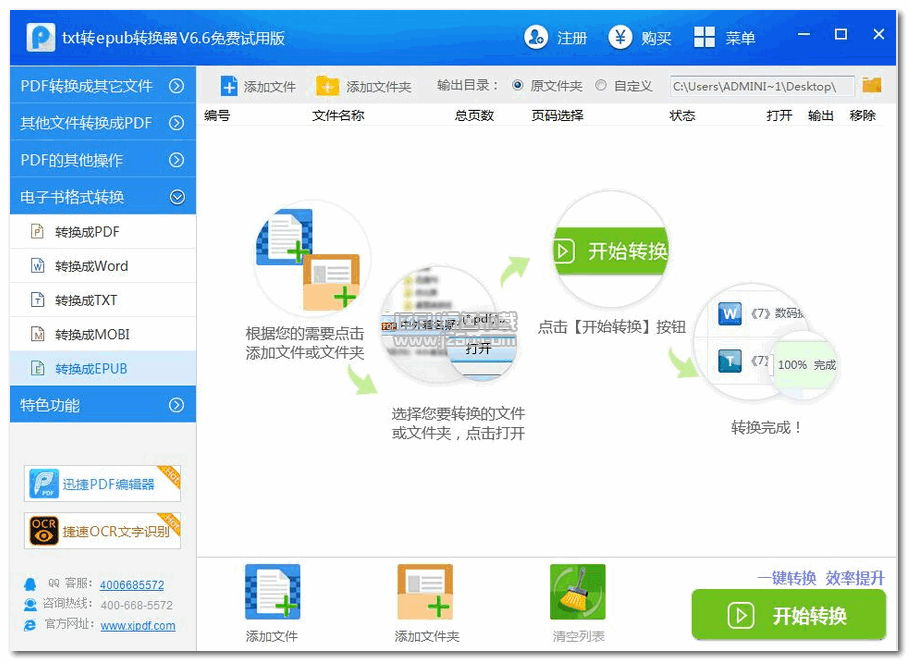Viewport: 909px width, 662px height.
Task: Select 转换成MOBI menu entry
Action: [x=103, y=334]
